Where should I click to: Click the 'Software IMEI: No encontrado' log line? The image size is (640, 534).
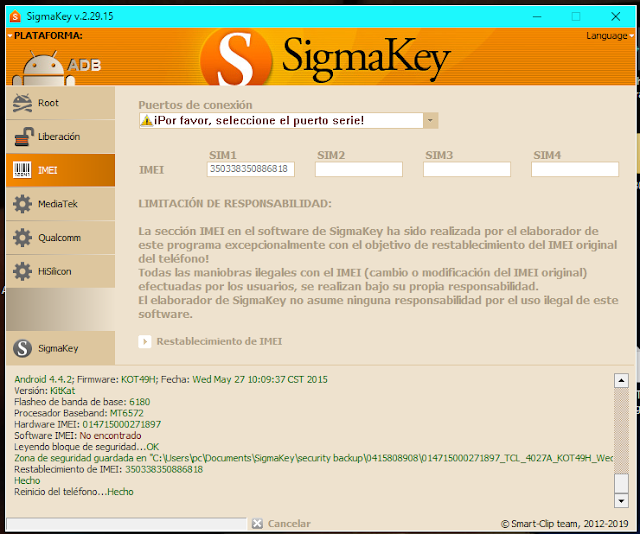point(78,436)
